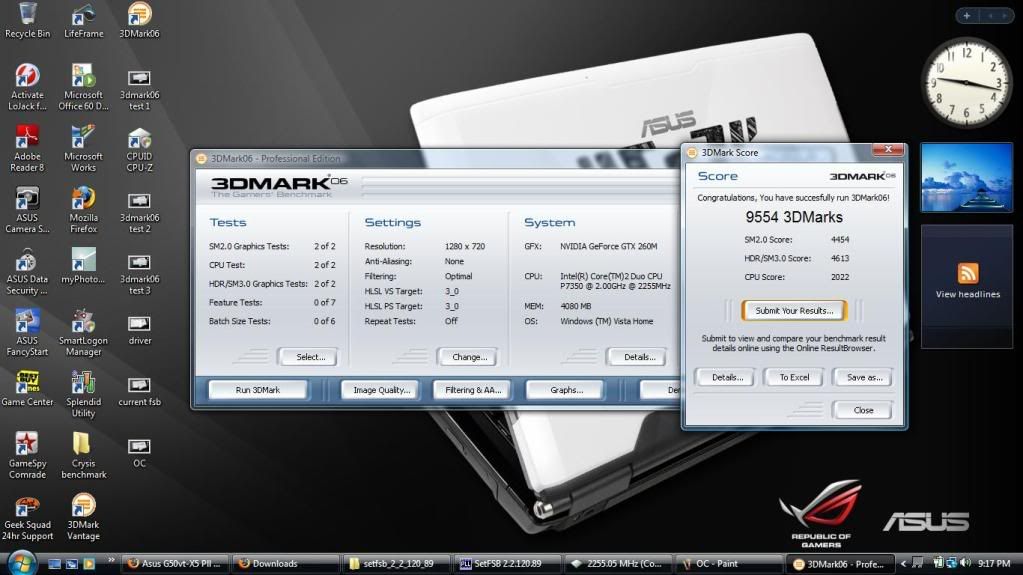Open Microsoft Office 60 Day shortcut

point(84,87)
